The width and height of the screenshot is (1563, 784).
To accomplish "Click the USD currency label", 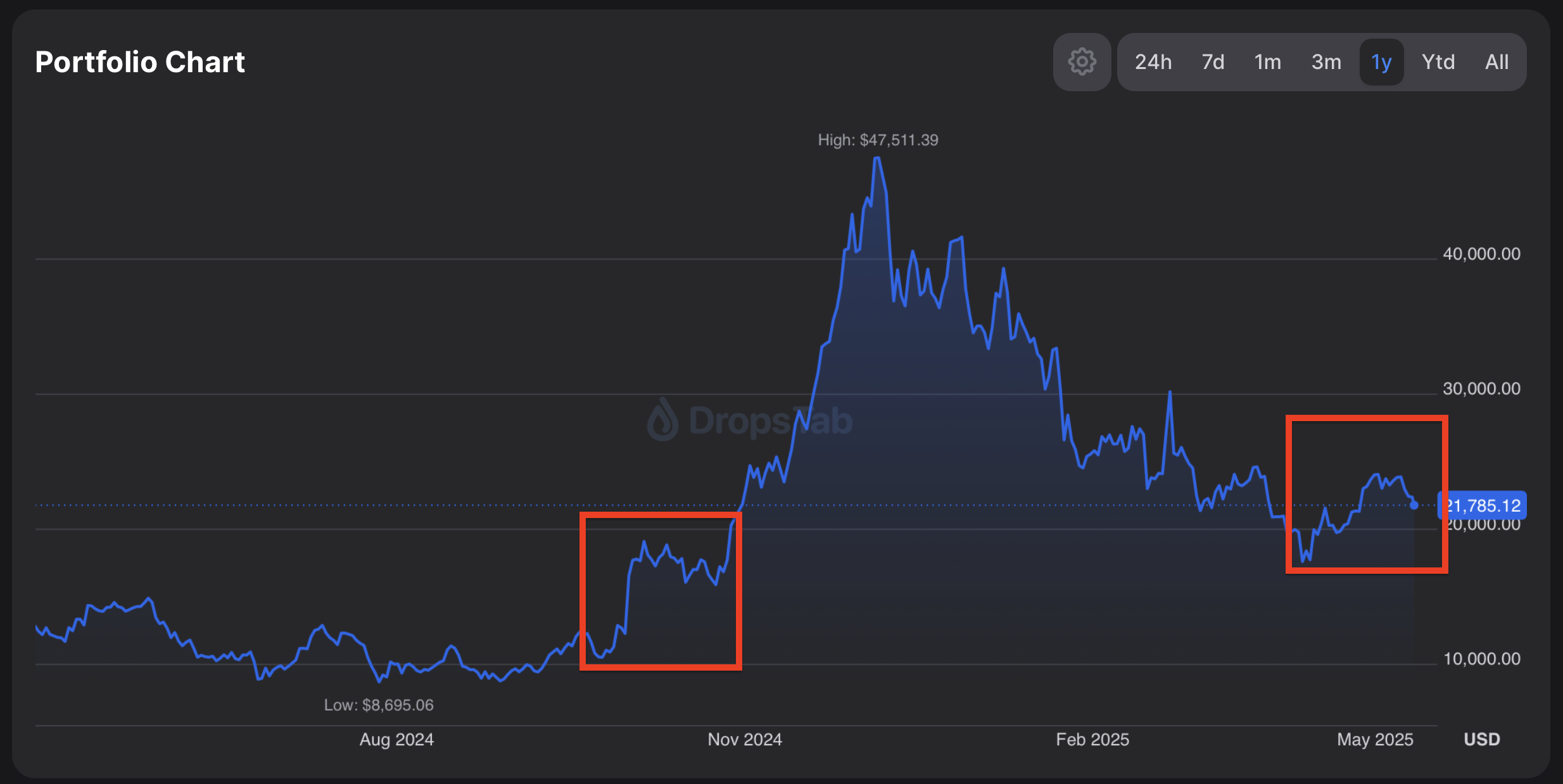I will click(1482, 739).
